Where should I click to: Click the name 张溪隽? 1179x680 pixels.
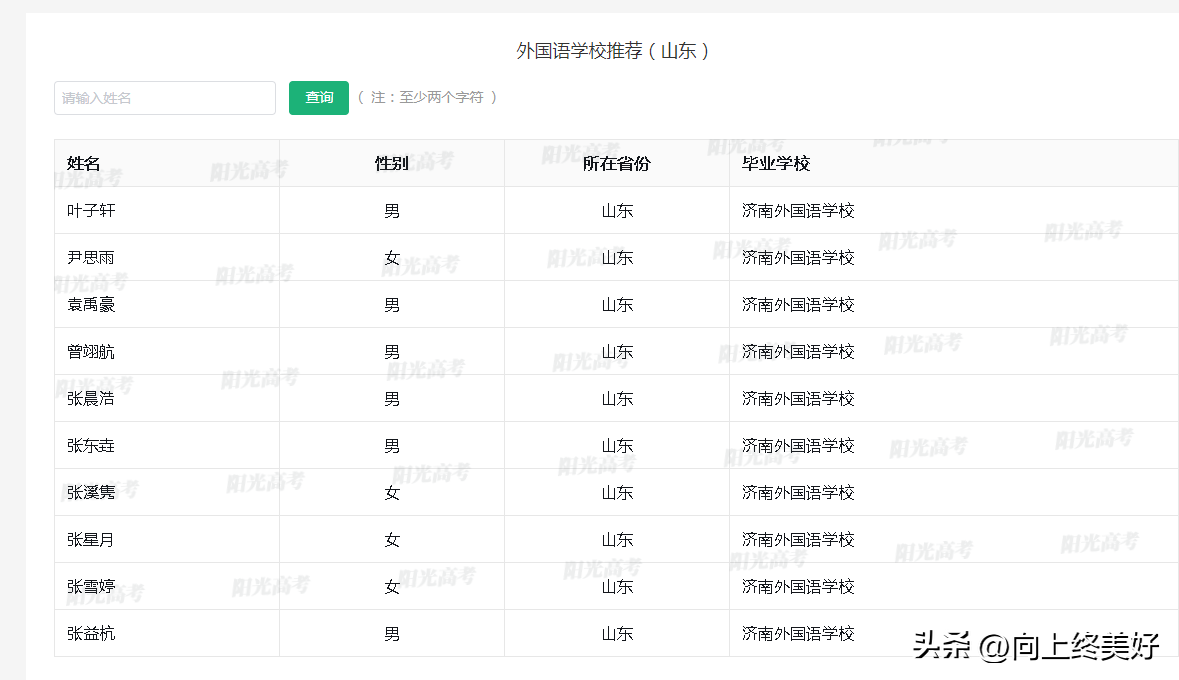click(x=91, y=493)
